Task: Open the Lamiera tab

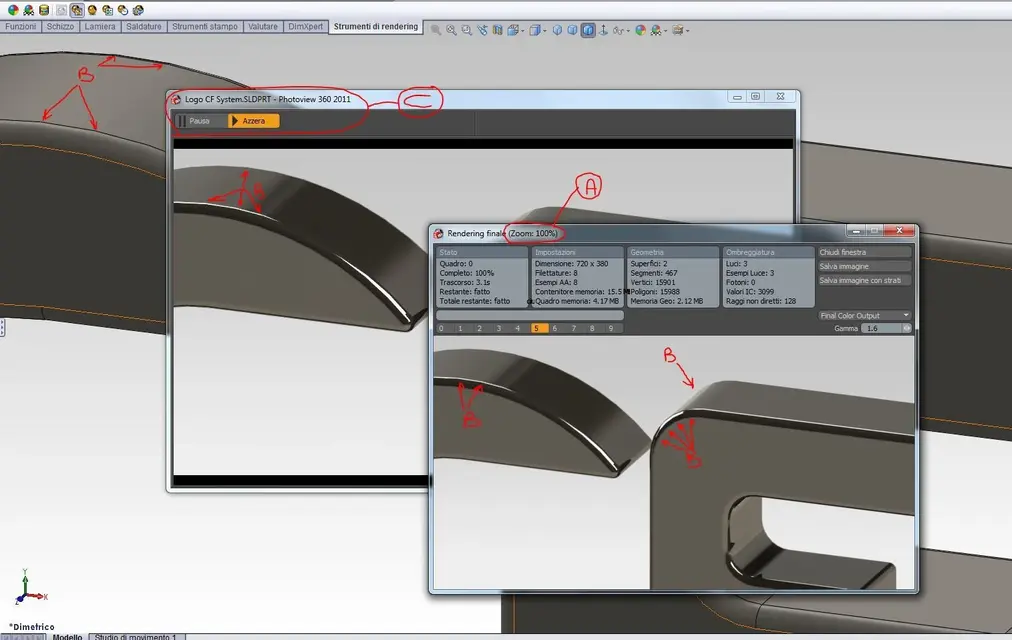Action: tap(99, 26)
